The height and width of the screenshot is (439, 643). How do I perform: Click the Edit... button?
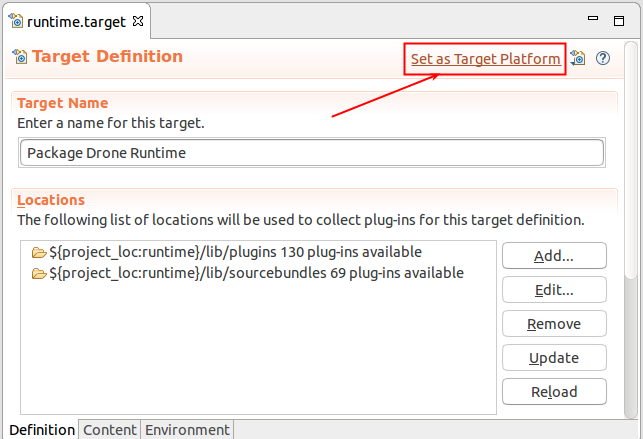554,290
